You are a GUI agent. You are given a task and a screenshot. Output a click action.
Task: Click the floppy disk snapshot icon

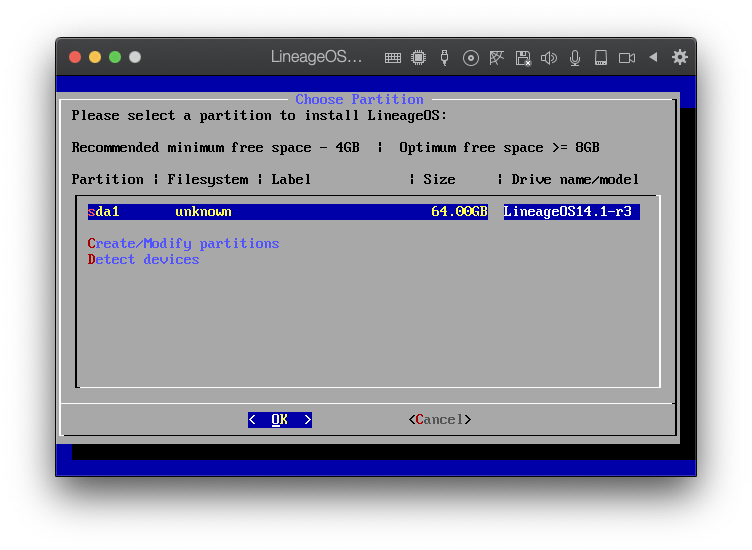523,58
